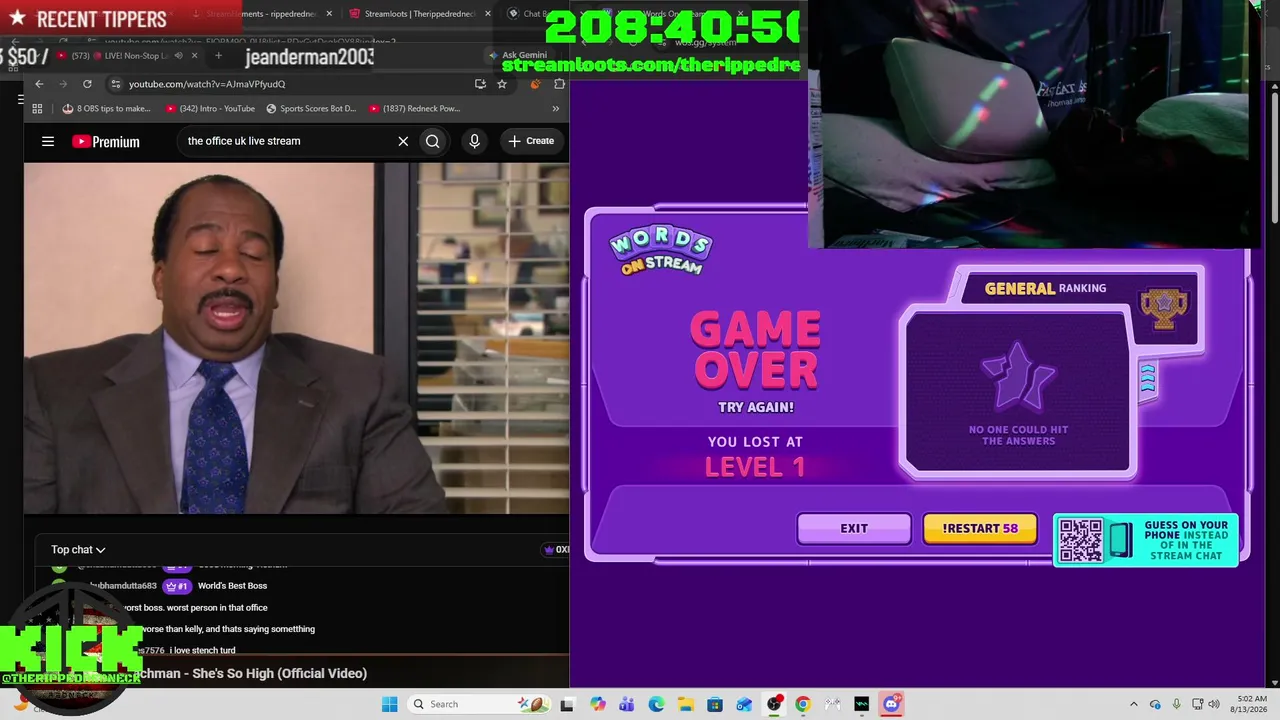Open '(1837) Redneck Pow...' bookmark
1280x720 pixels.
[414, 108]
